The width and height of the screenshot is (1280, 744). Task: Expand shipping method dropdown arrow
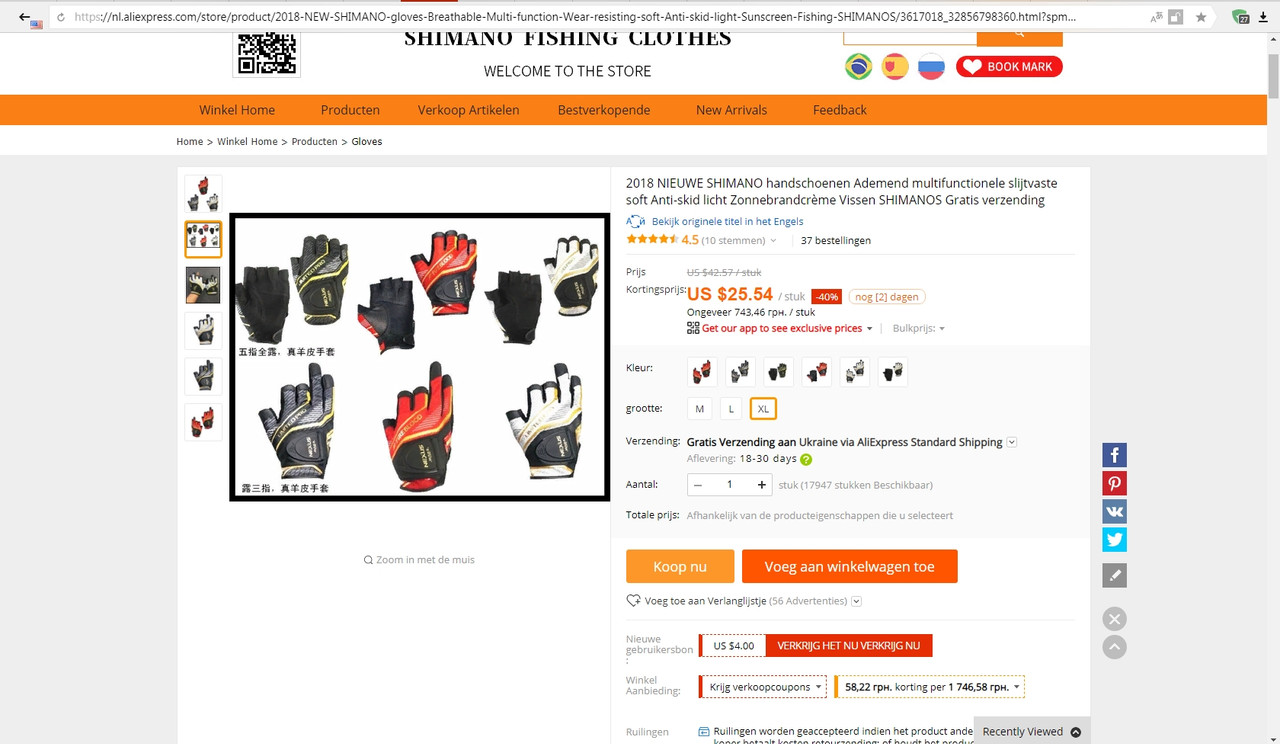1012,442
